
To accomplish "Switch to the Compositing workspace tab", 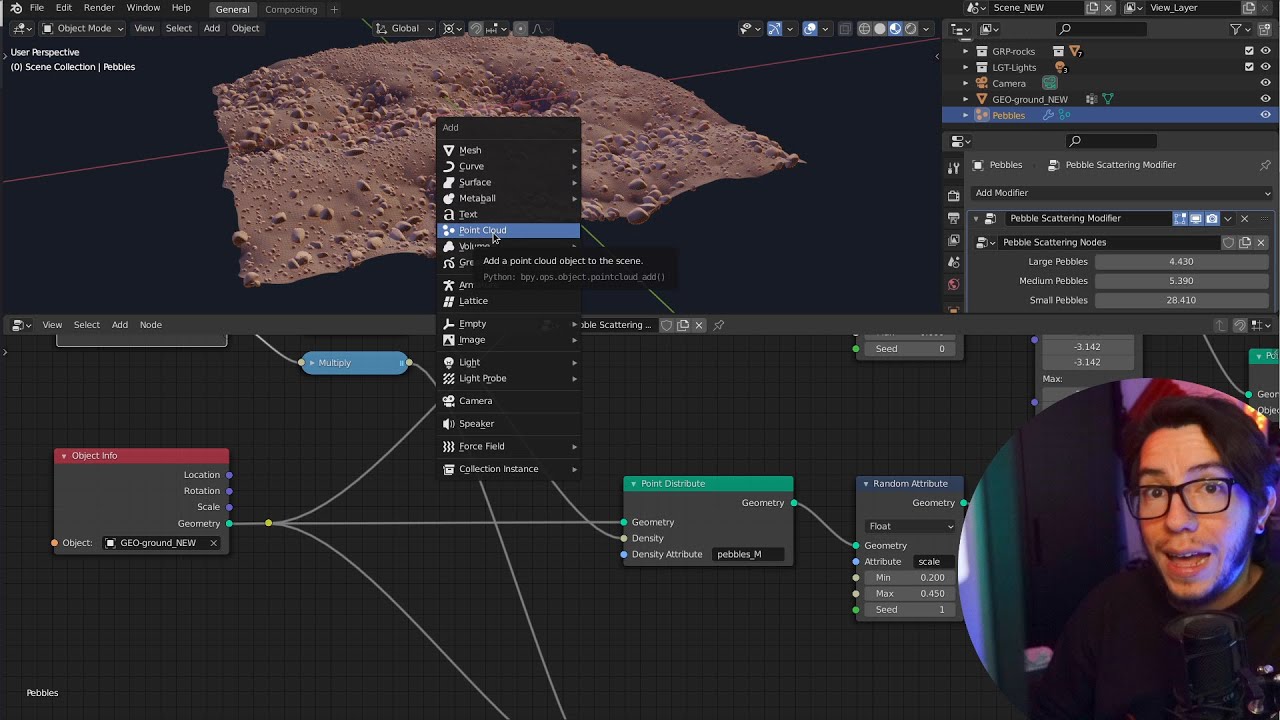I will 291,9.
